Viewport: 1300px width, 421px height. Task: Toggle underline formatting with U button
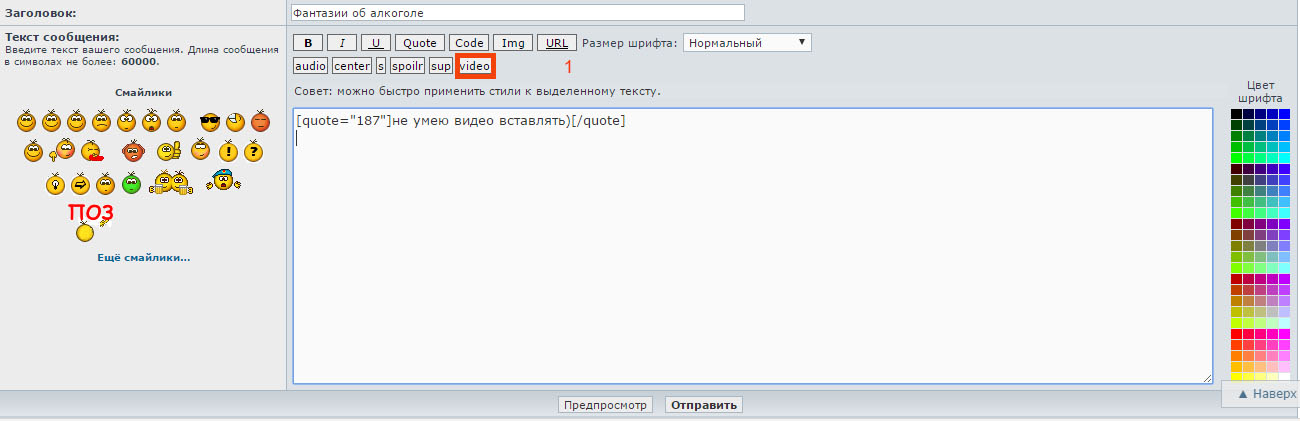[376, 43]
